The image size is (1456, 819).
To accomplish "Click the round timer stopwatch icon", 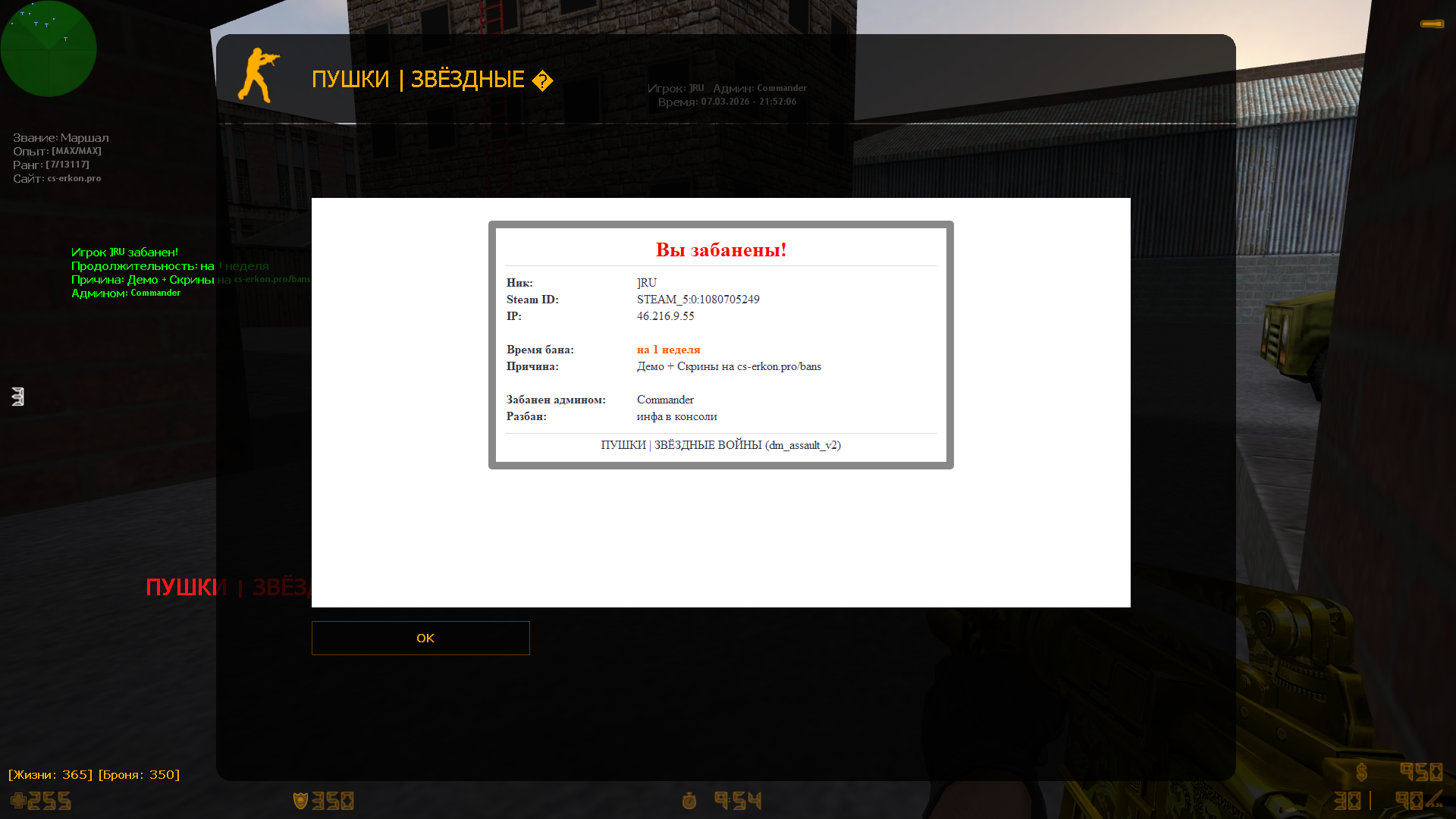I will 689,800.
